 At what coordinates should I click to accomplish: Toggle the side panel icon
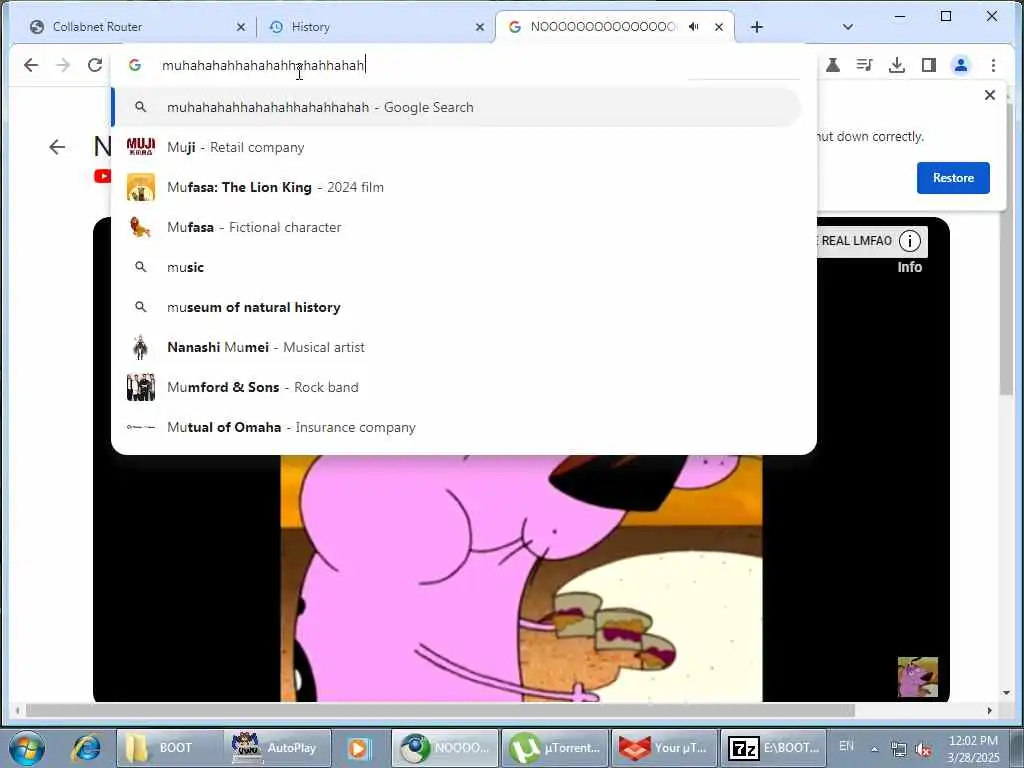929,65
